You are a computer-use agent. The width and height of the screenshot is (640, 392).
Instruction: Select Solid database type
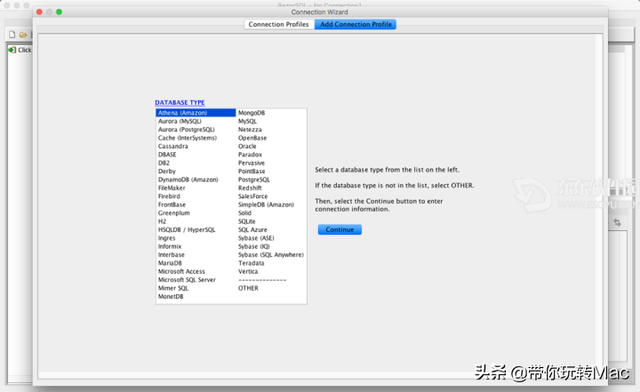tap(244, 213)
